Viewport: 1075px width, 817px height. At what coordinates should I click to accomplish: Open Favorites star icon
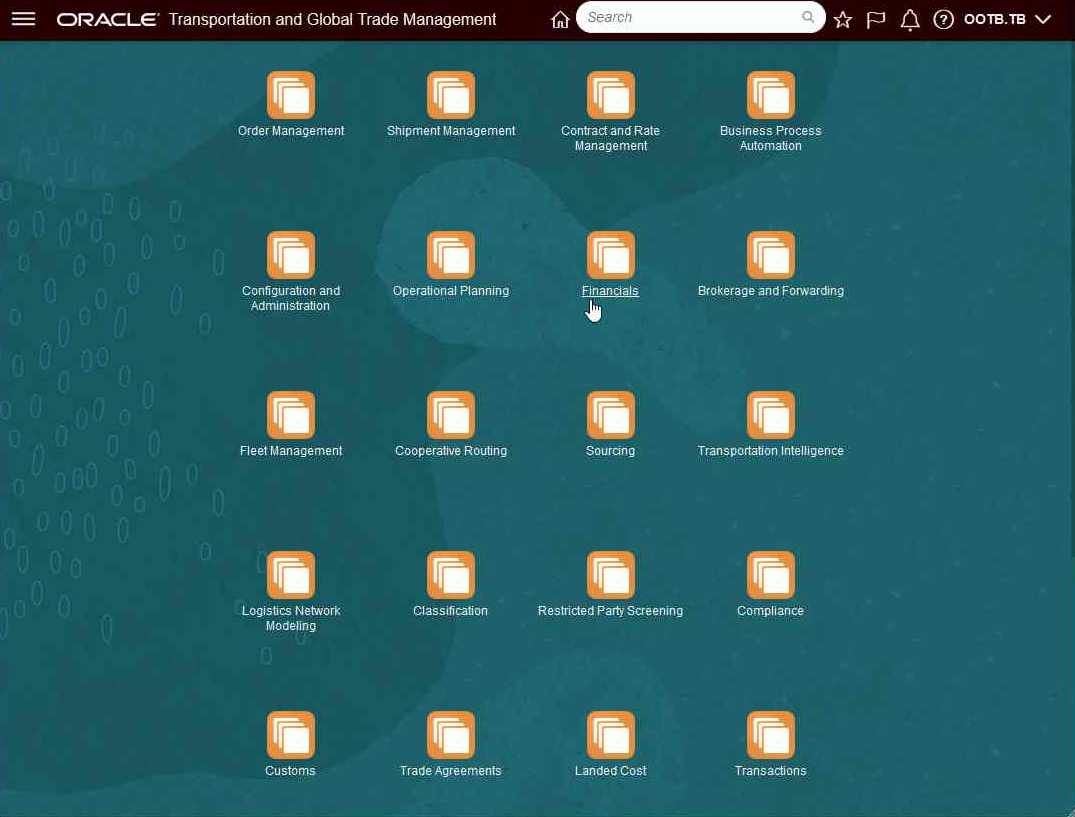click(843, 19)
